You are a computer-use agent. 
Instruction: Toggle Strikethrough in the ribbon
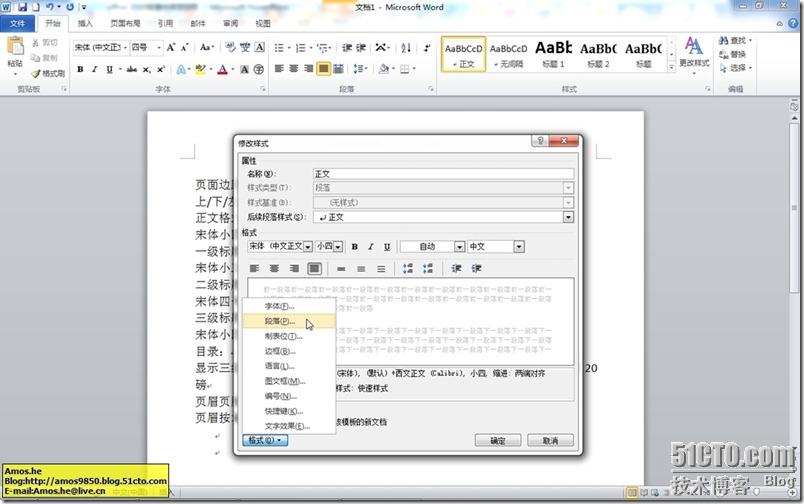tap(132, 69)
